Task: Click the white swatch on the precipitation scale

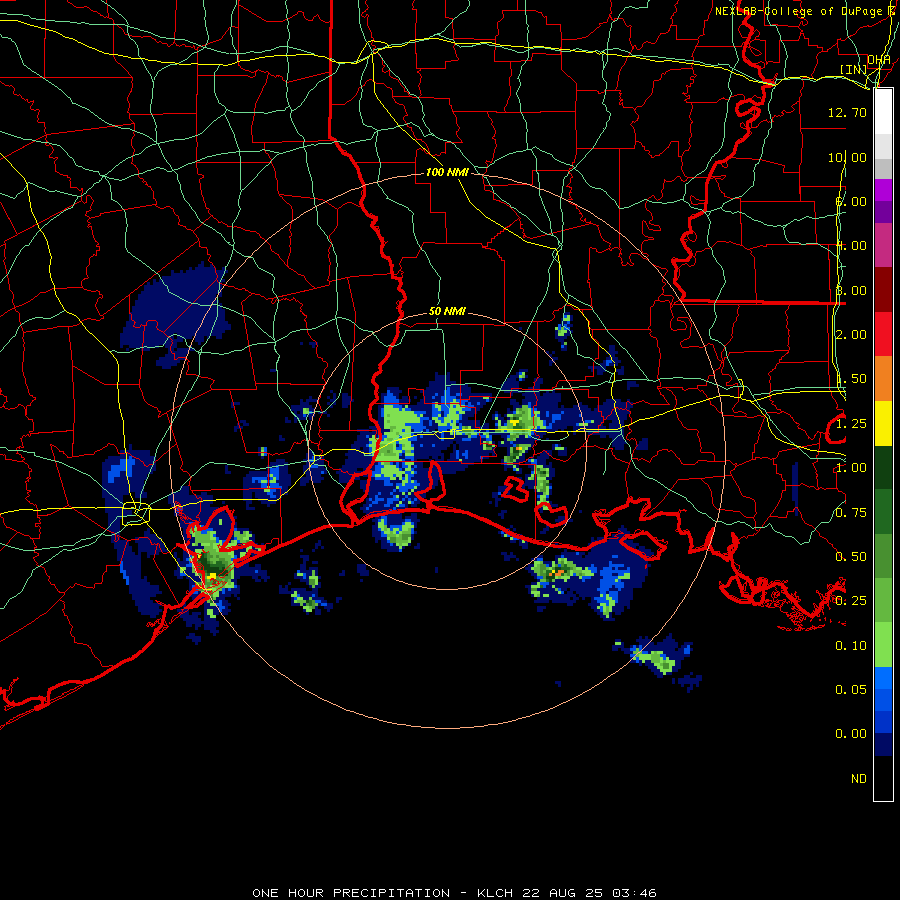Action: [x=883, y=112]
